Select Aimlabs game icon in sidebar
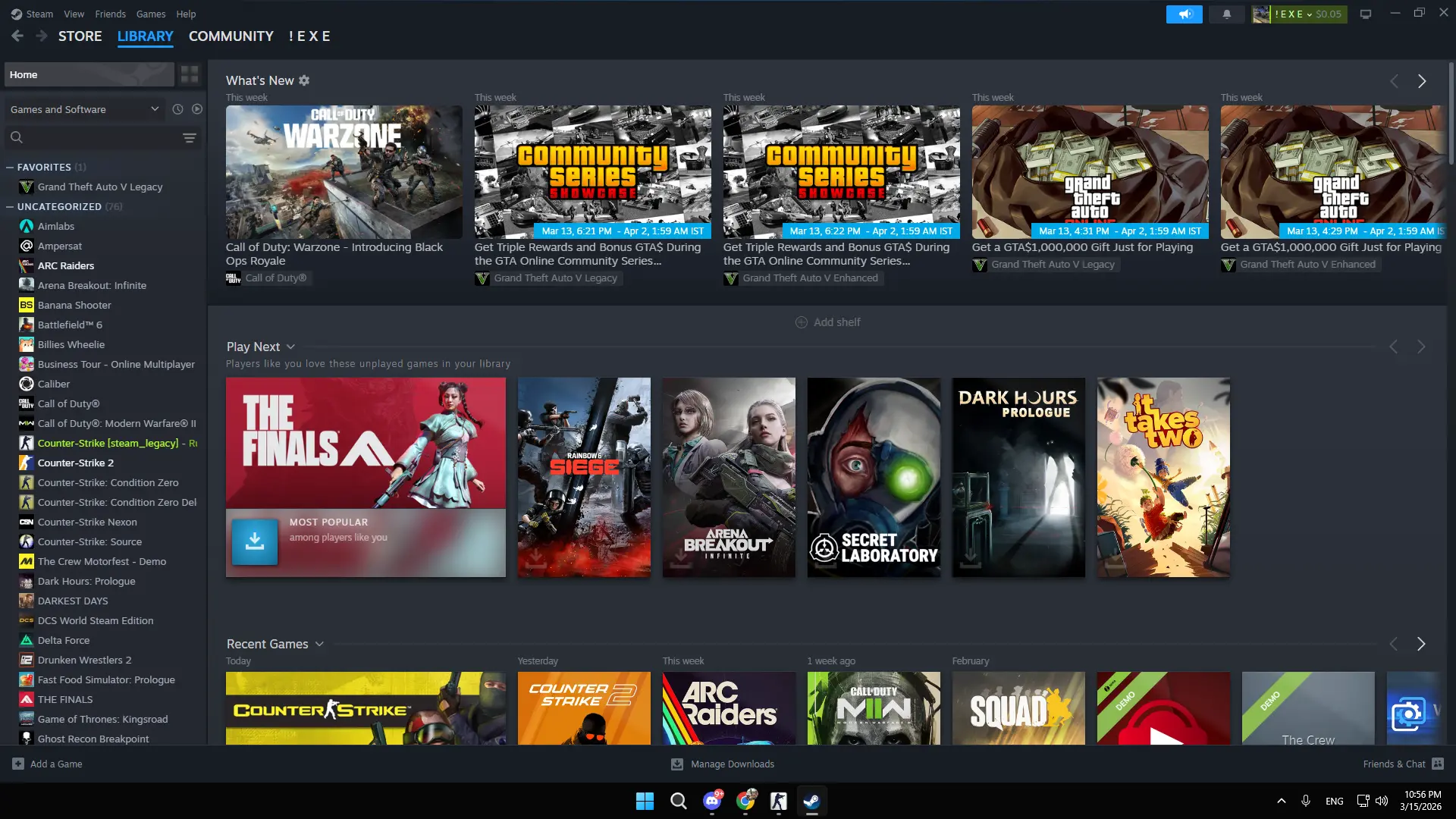The image size is (1456, 819). coord(27,226)
